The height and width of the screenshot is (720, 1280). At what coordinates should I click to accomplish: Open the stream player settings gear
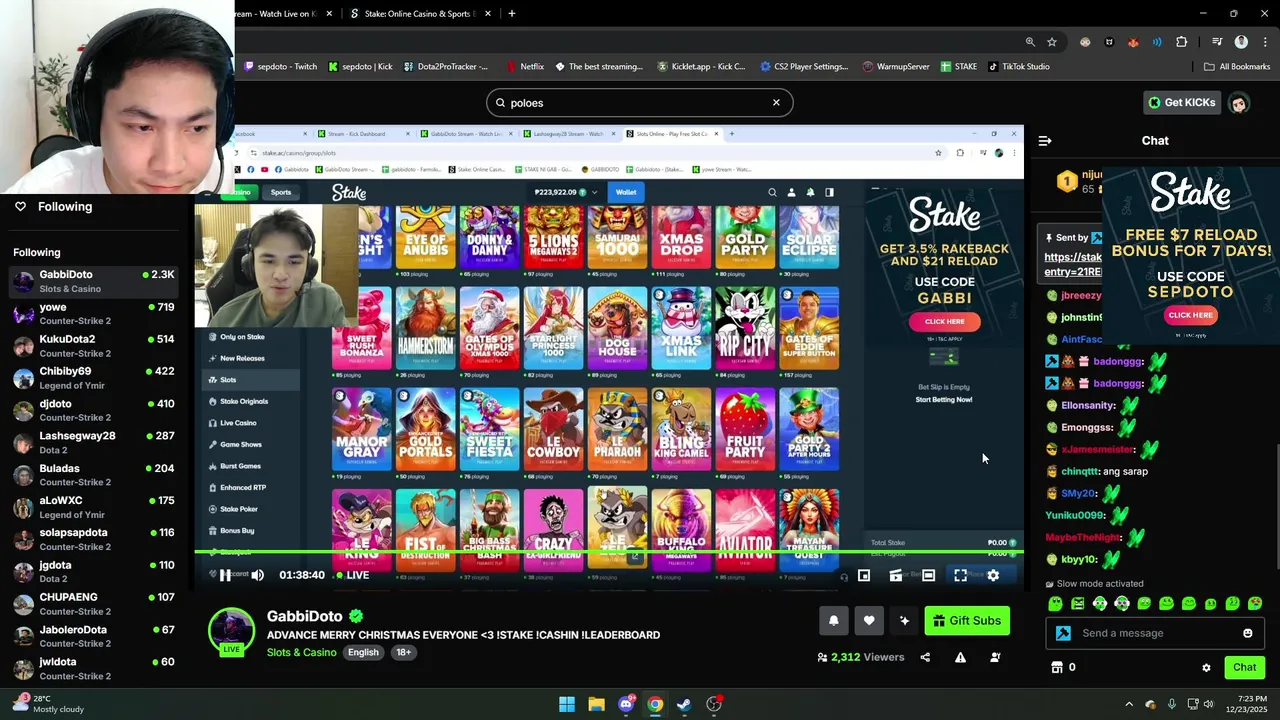click(993, 575)
